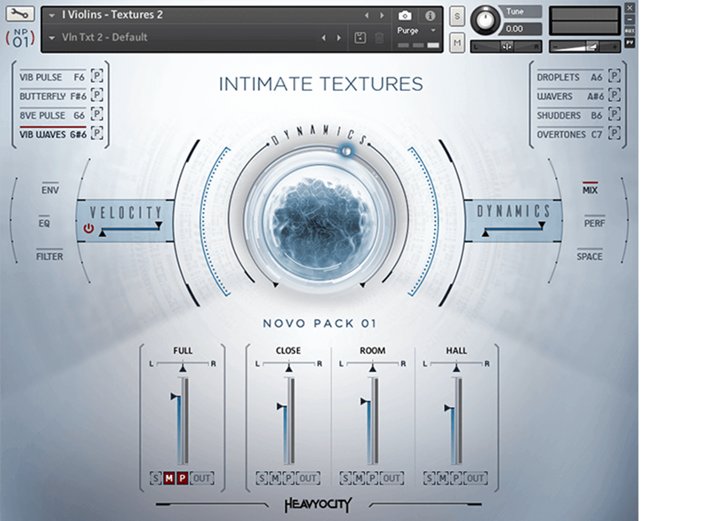Screen dimensions: 710x521
Task: Click the Tune knob
Action: pyautogui.click(x=488, y=18)
